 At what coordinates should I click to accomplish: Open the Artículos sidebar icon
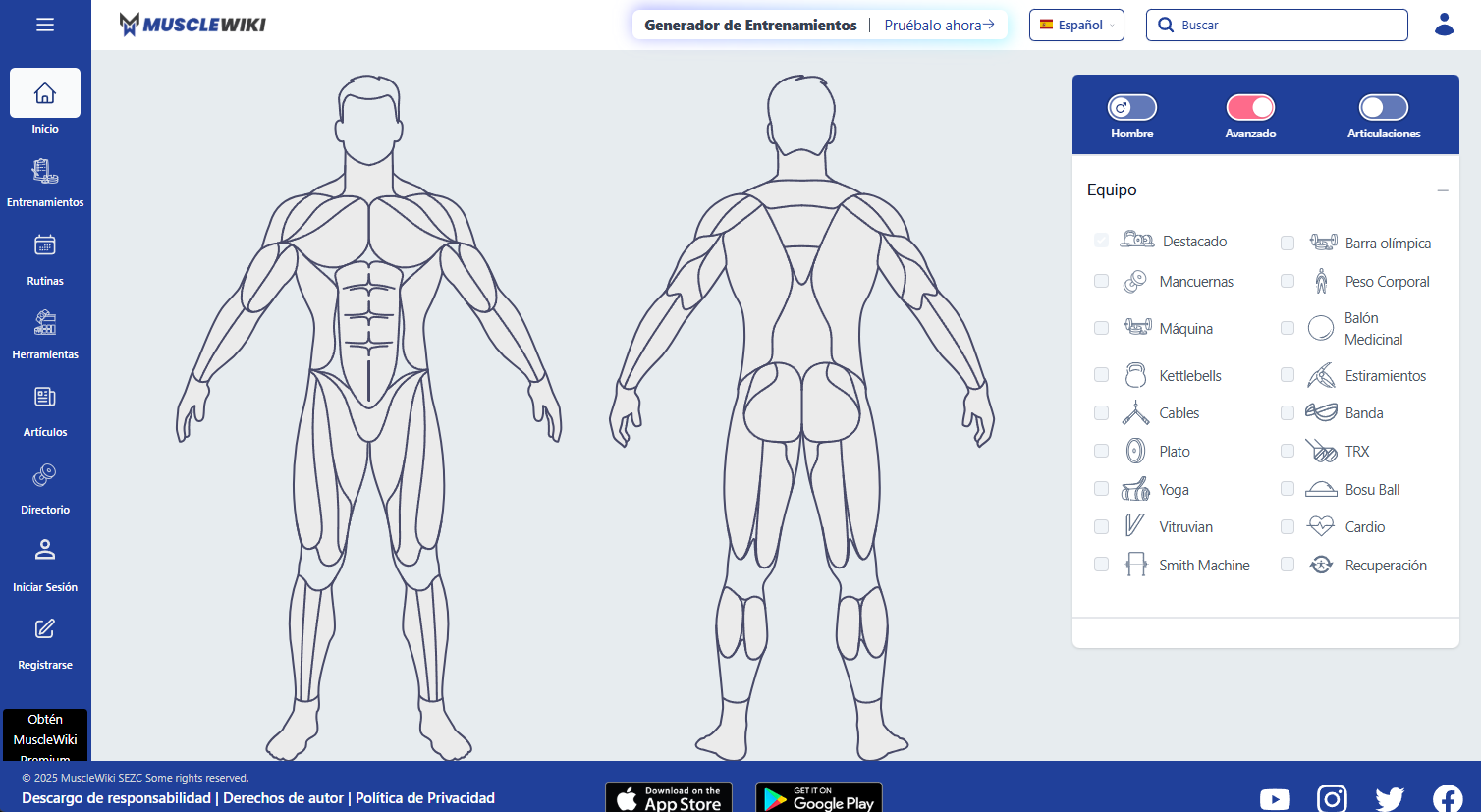[45, 397]
